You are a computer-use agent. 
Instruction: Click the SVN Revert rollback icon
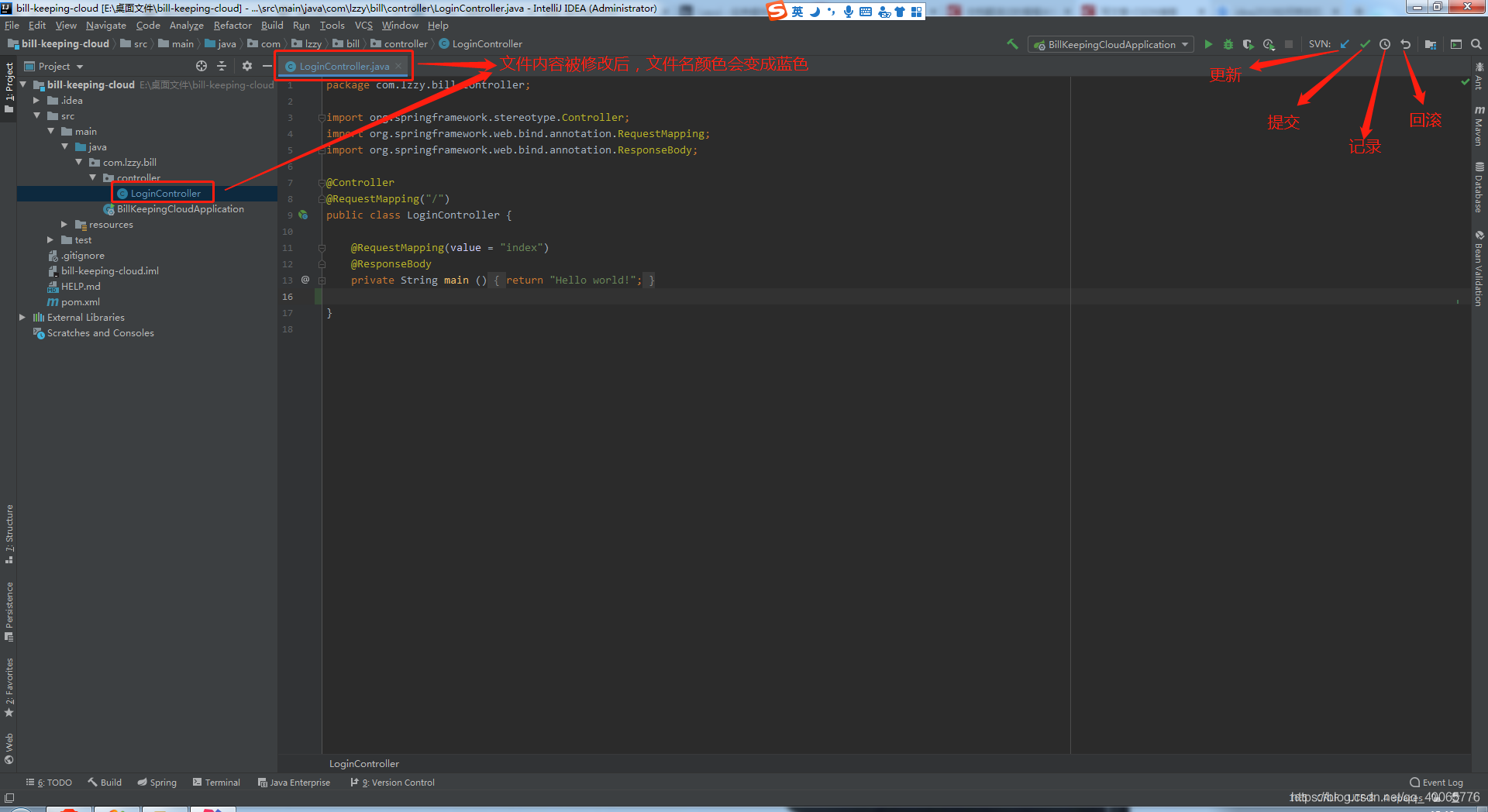(x=1405, y=44)
